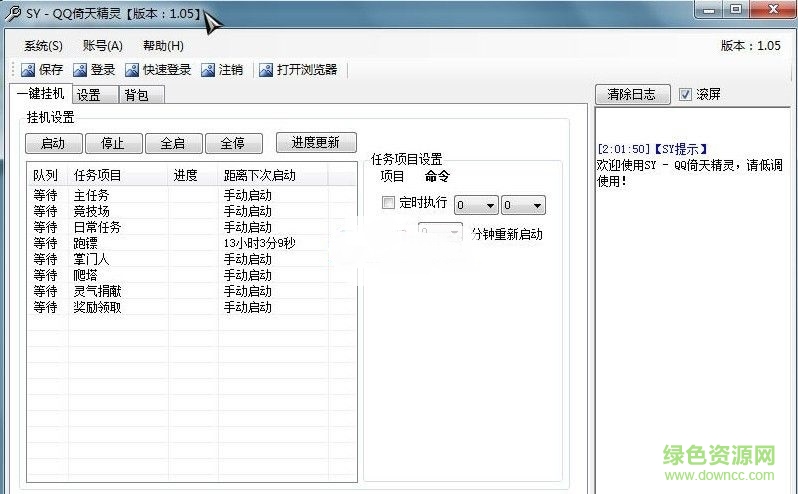Click the 队列 column header
This screenshot has width=798, height=494.
click(x=47, y=176)
